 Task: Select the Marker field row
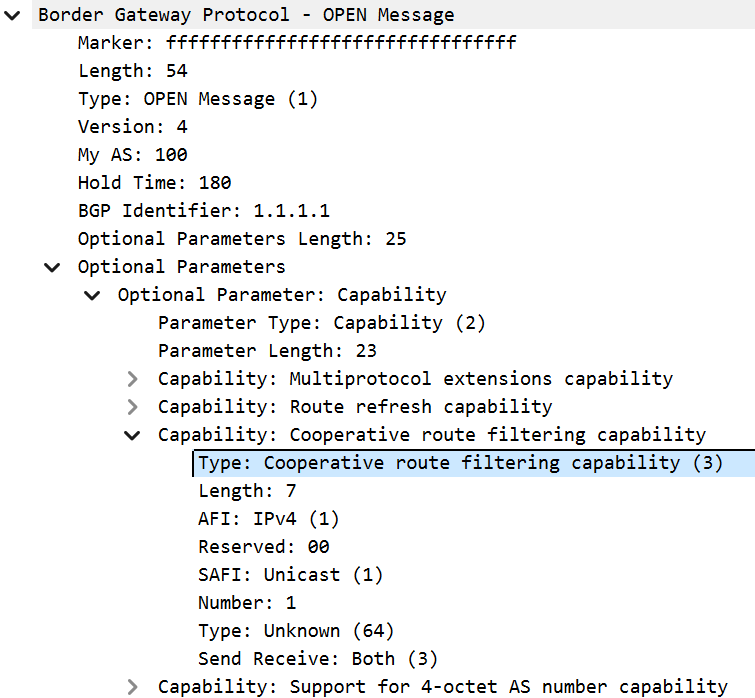pos(296,43)
